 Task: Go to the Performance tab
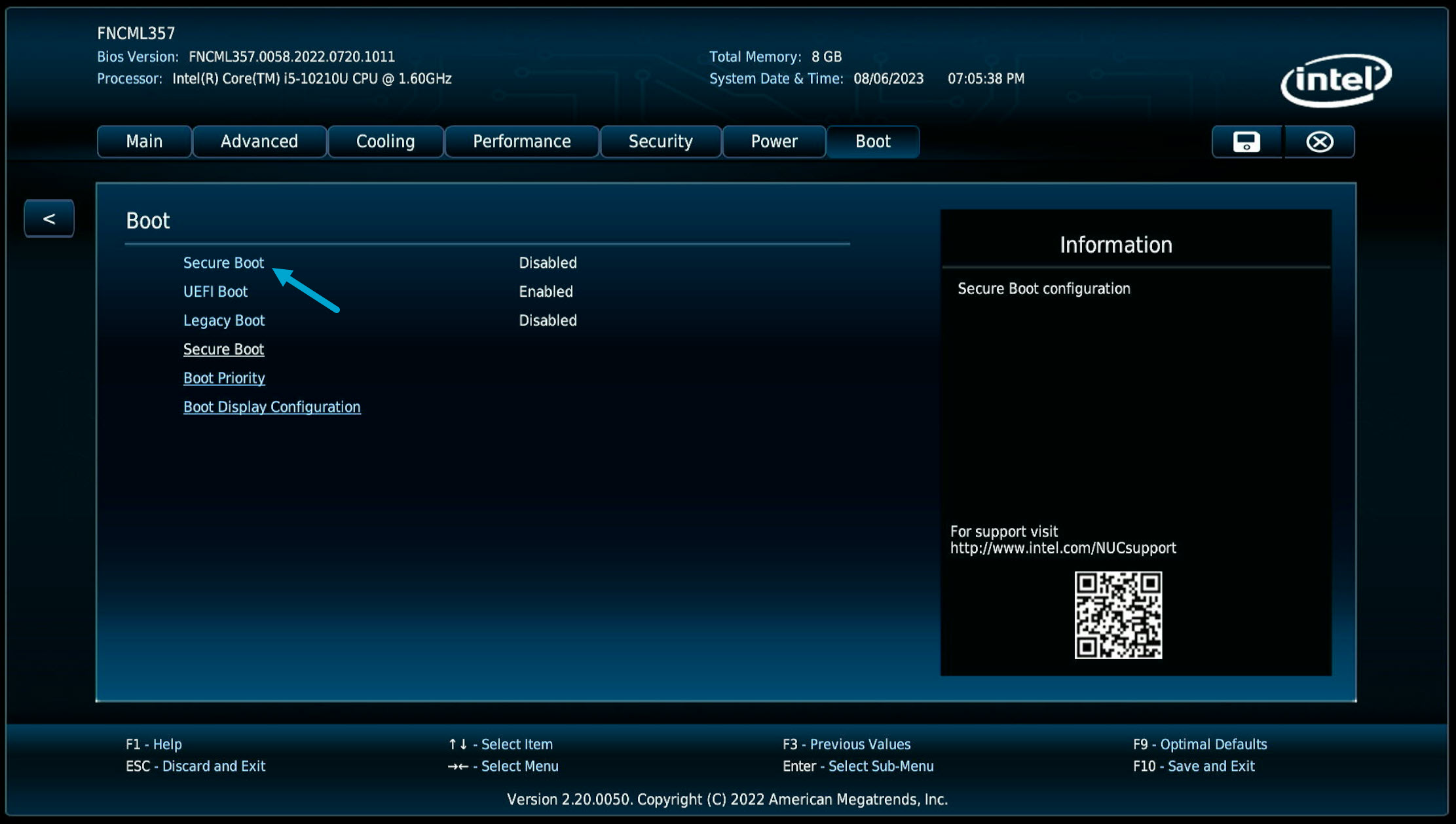tap(521, 141)
